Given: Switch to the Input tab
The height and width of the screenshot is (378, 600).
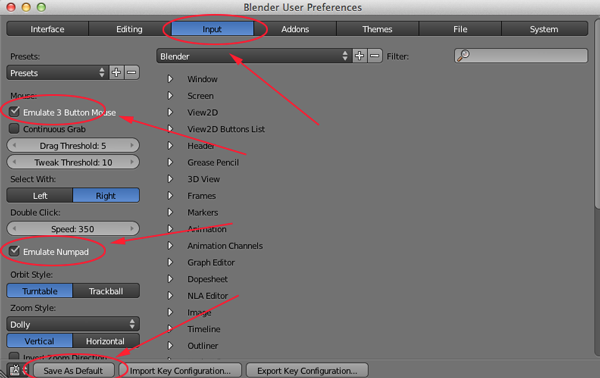Looking at the screenshot, I should click(212, 29).
